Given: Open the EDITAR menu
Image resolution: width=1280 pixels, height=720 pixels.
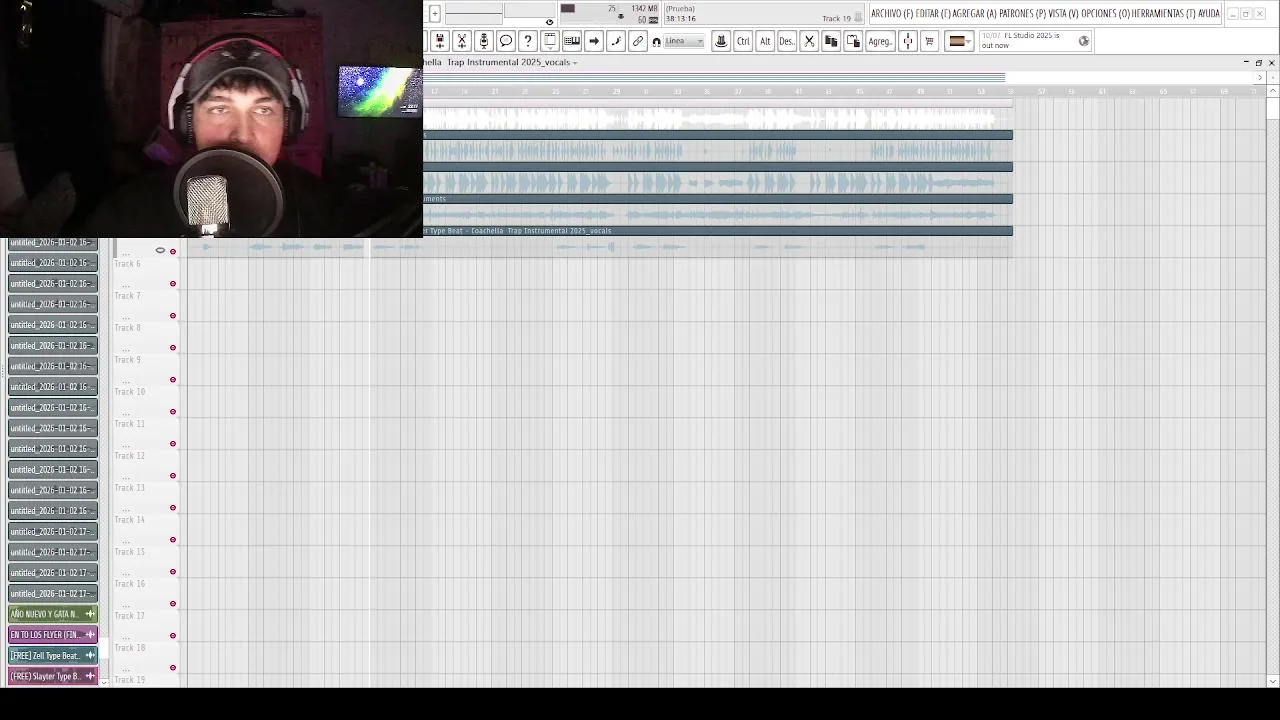Looking at the screenshot, I should coord(933,13).
